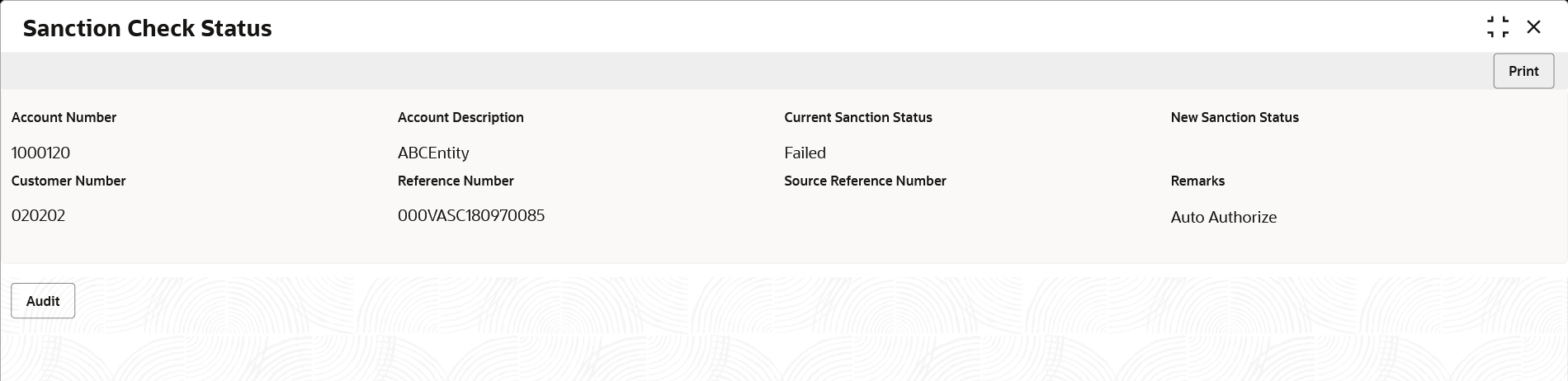The width and height of the screenshot is (1568, 381).
Task: Click the Current Sanction Status label
Action: (858, 117)
